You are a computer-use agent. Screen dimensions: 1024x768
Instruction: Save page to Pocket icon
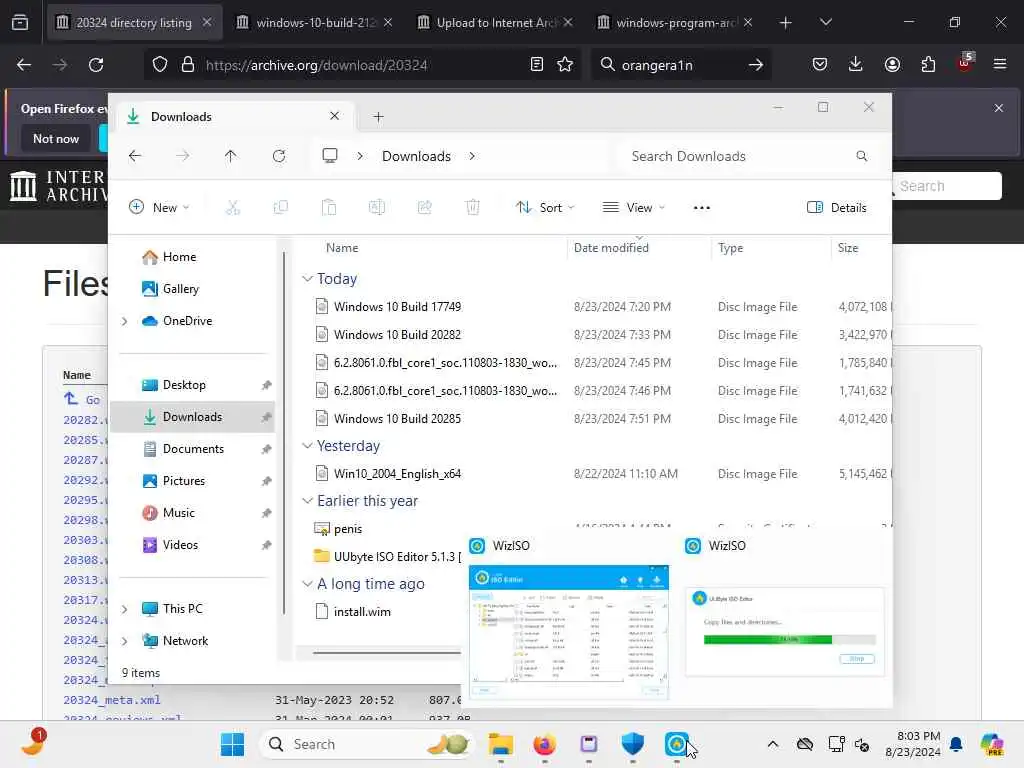tap(820, 65)
